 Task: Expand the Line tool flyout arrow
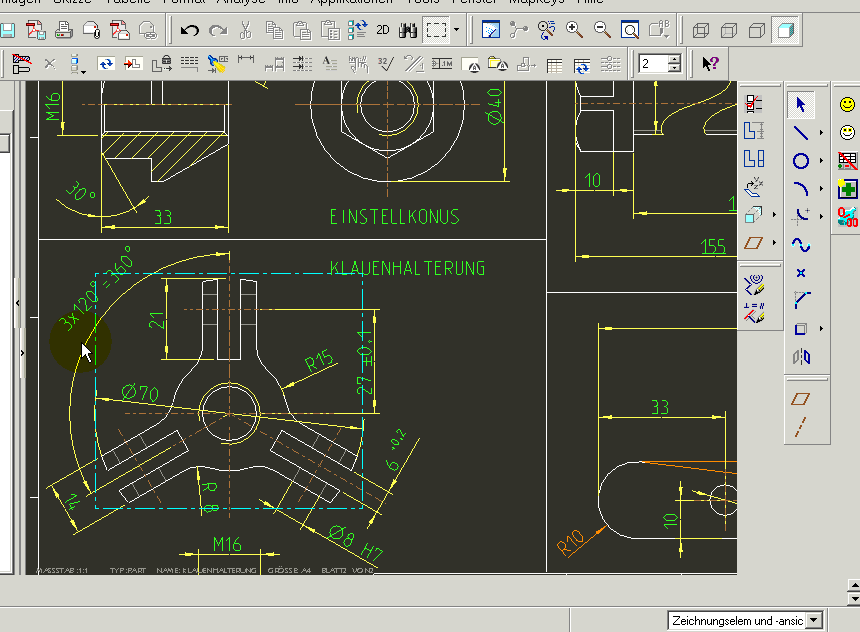821,132
